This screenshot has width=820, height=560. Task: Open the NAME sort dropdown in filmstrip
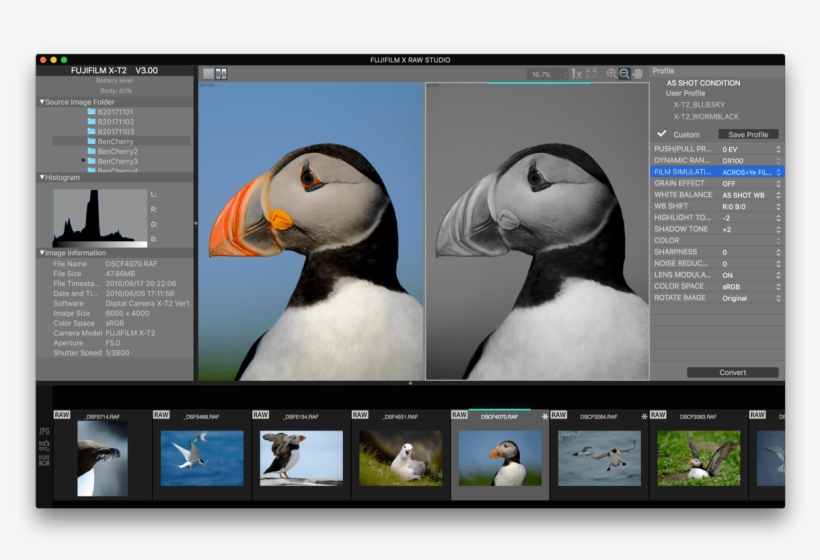[44, 461]
